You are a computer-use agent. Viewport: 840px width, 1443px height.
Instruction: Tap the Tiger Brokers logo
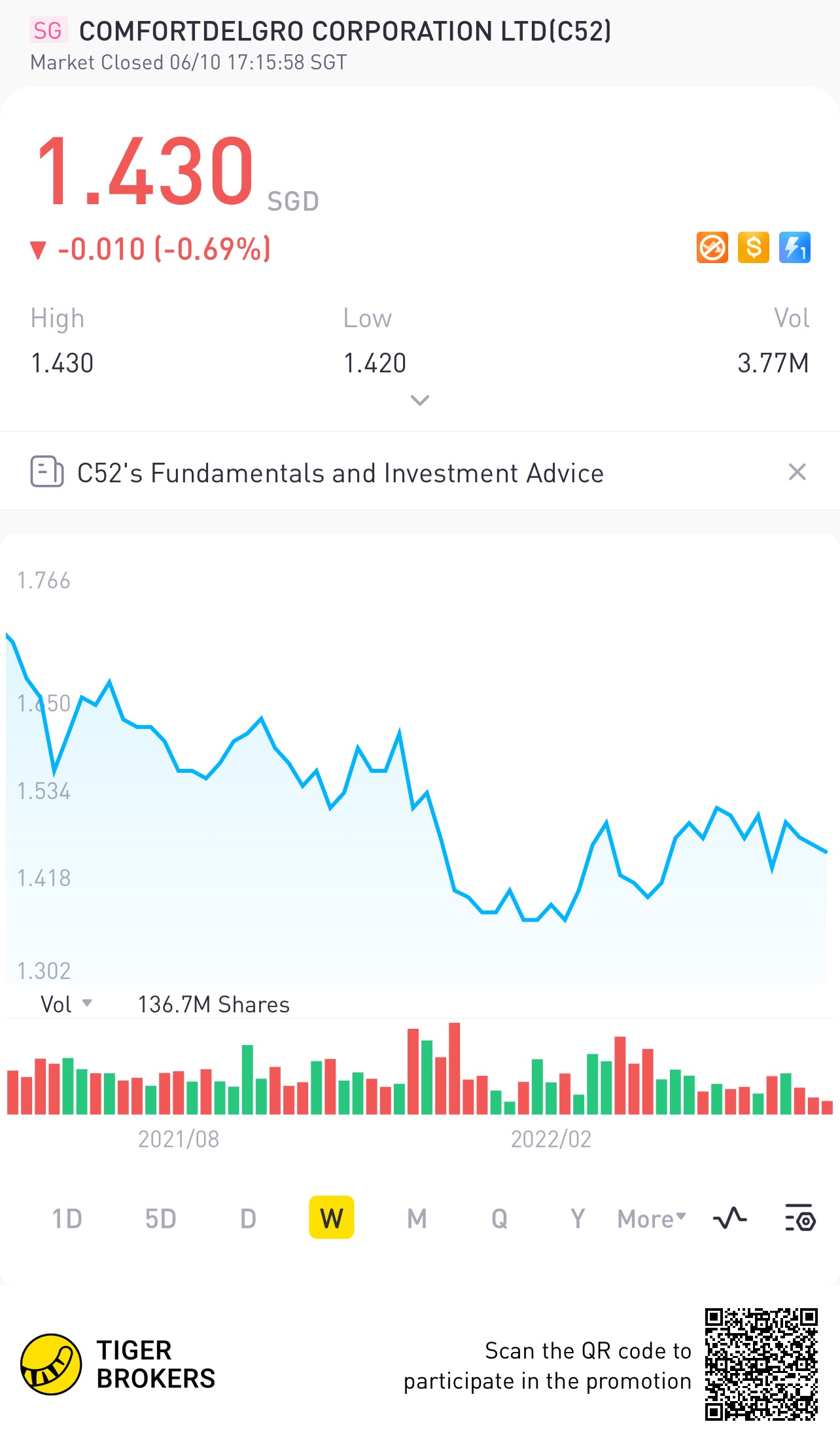51,1364
